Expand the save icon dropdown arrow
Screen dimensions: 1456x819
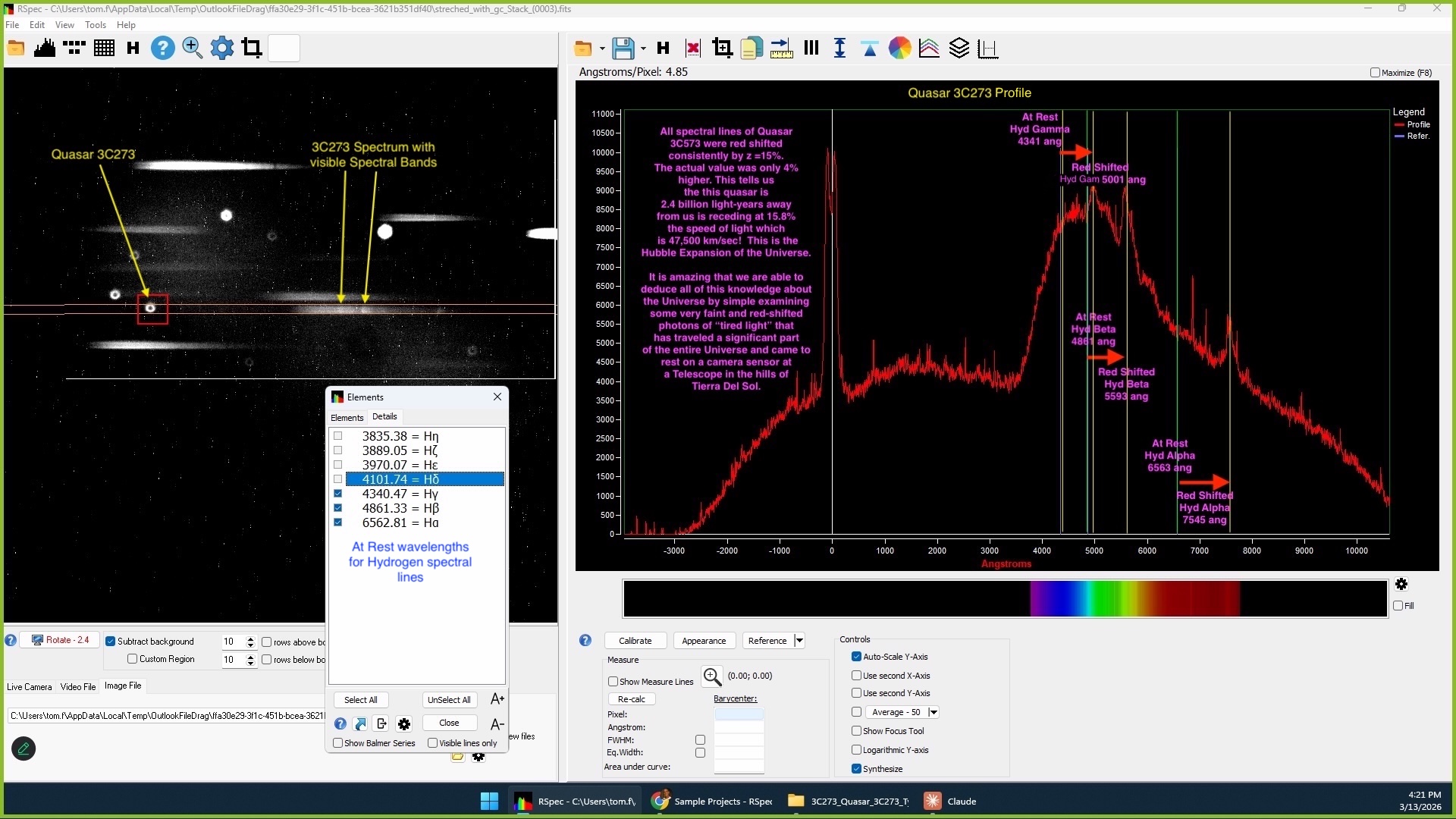643,49
